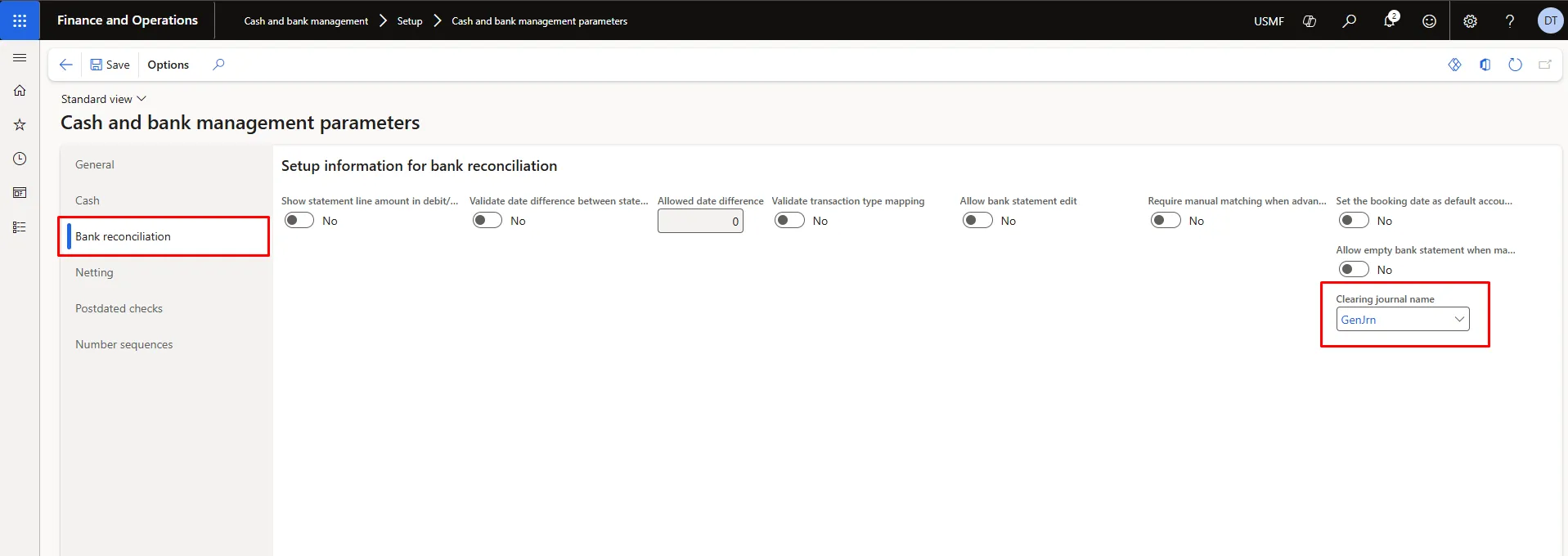
Task: Toggle Validate date difference between statement
Action: tap(487, 220)
